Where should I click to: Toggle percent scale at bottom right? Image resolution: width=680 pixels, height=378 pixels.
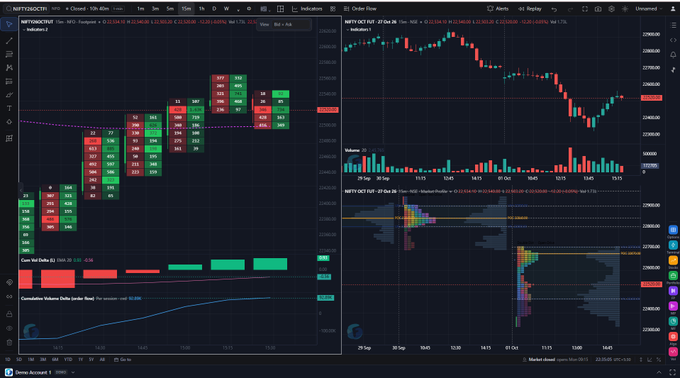pos(659,359)
